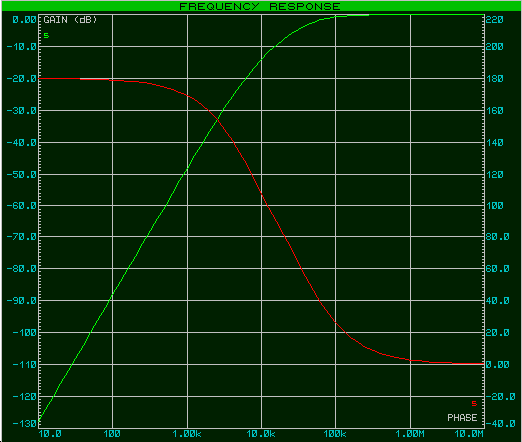Click the 0.00 phase axis value on right
Viewport: 522px width, 442px height.
coord(497,364)
